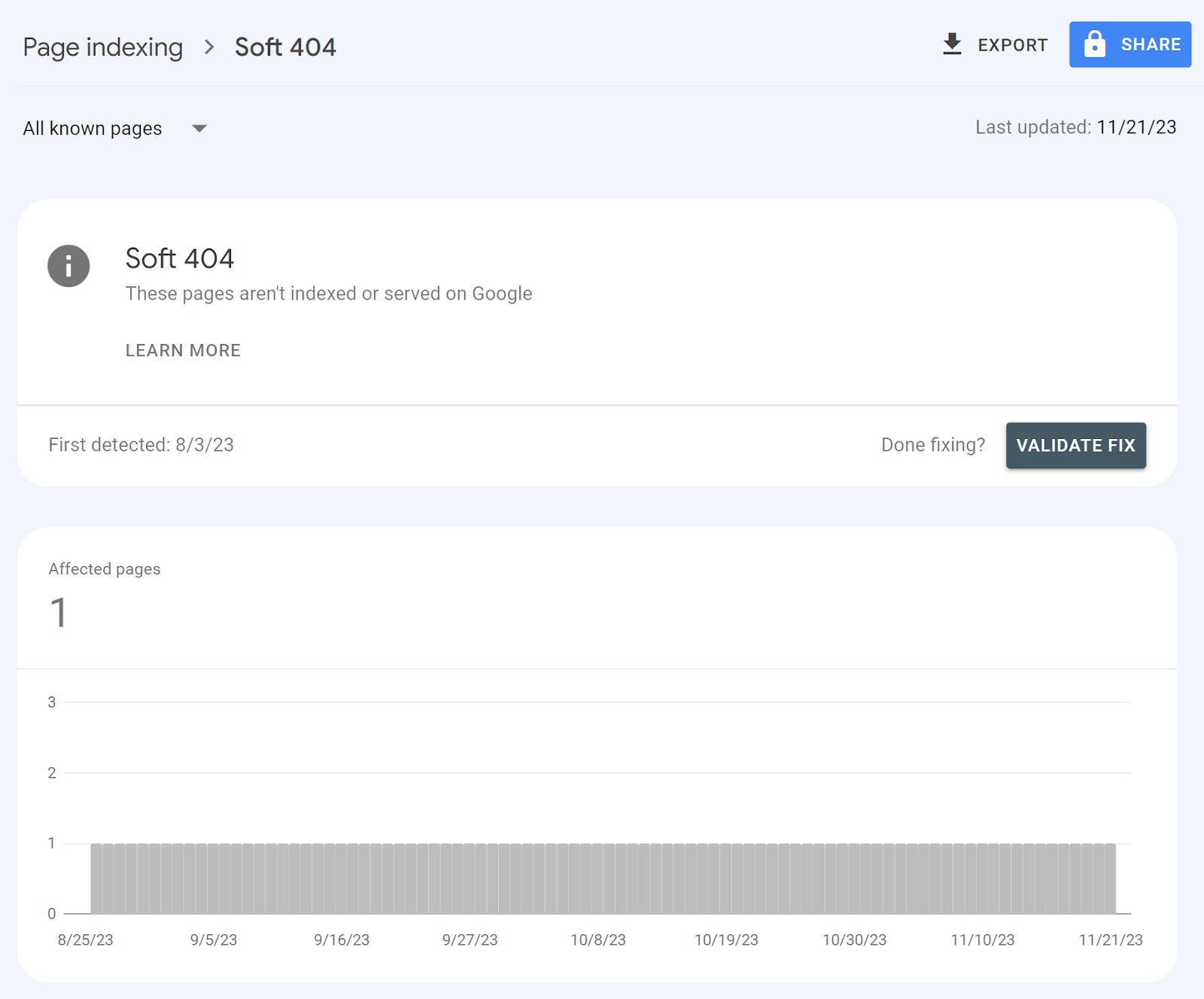Click the chart bar above 10/8/23
This screenshot has height=999, width=1204.
pyautogui.click(x=598, y=879)
